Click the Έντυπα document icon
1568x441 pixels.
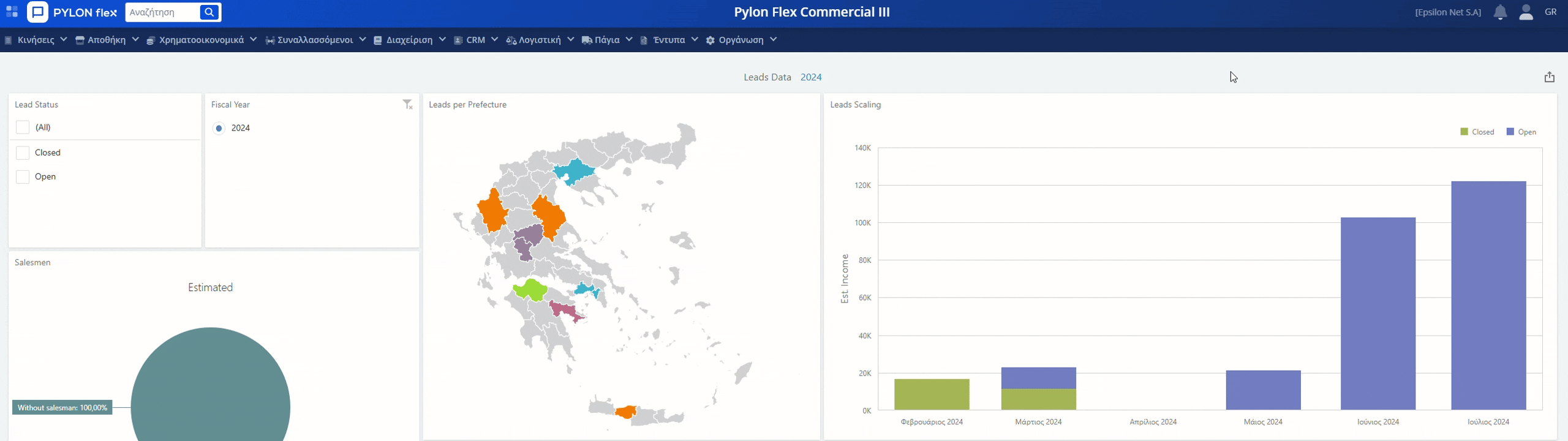pyautogui.click(x=644, y=40)
